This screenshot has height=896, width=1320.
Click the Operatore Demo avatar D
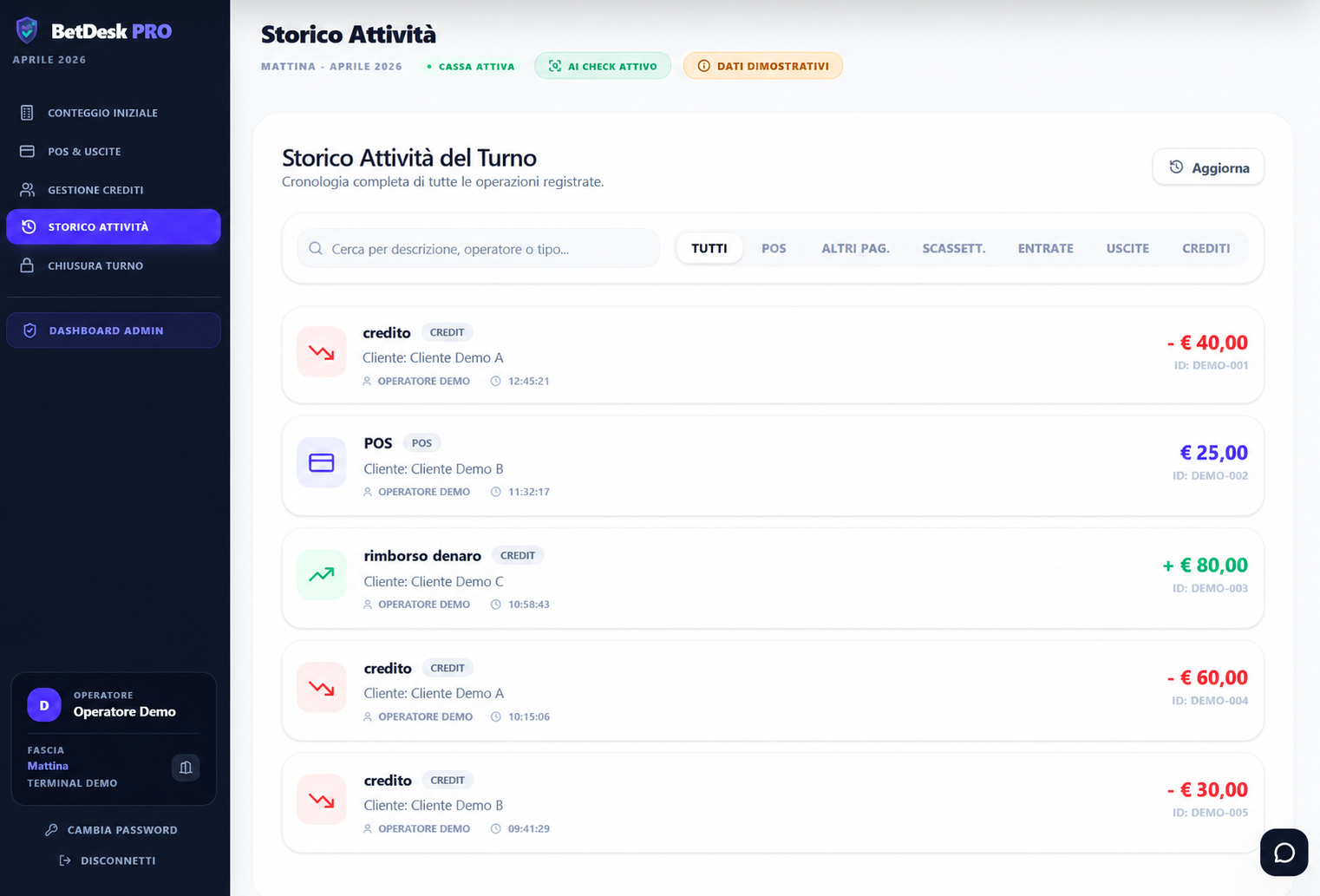point(44,705)
